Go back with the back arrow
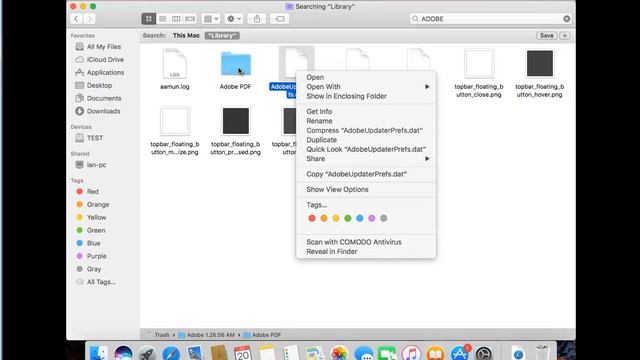640x360 pixels. 76,19
